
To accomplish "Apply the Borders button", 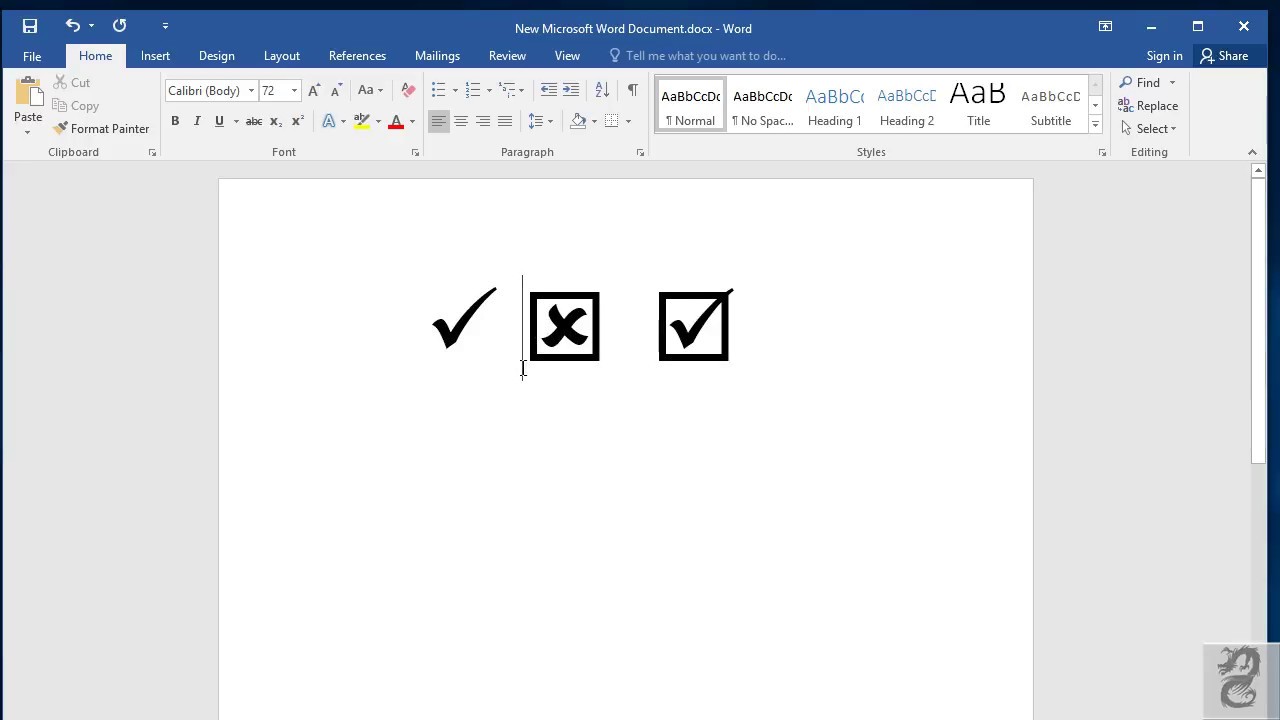I will click(612, 121).
